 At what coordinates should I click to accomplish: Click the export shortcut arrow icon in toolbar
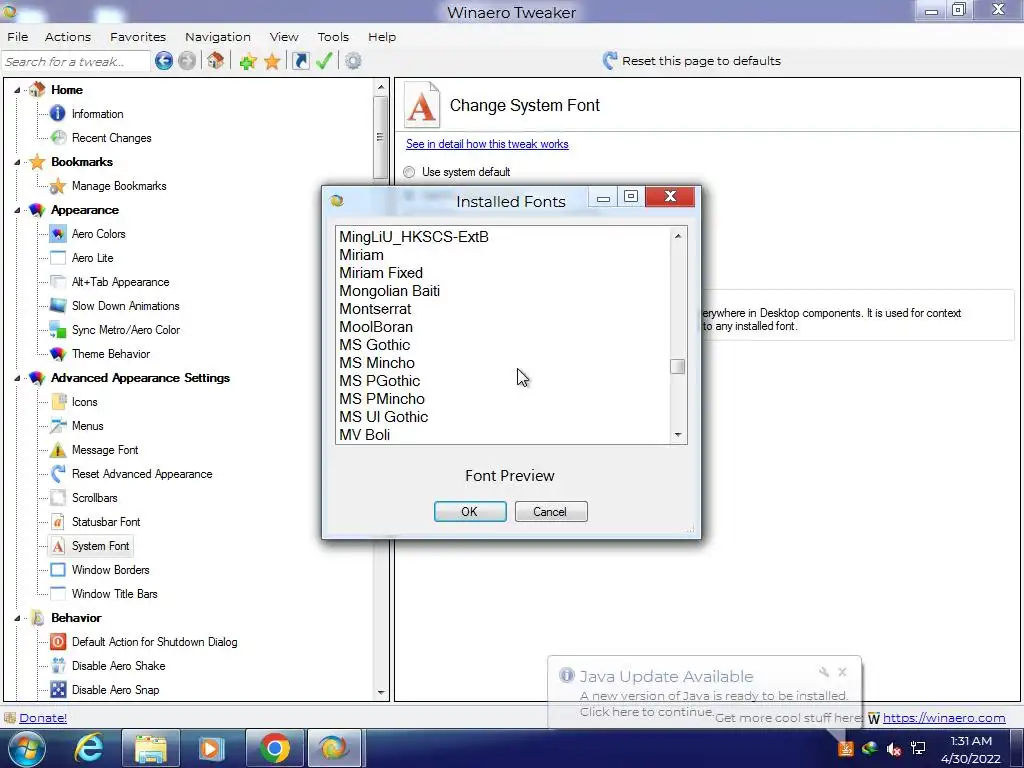[x=300, y=61]
